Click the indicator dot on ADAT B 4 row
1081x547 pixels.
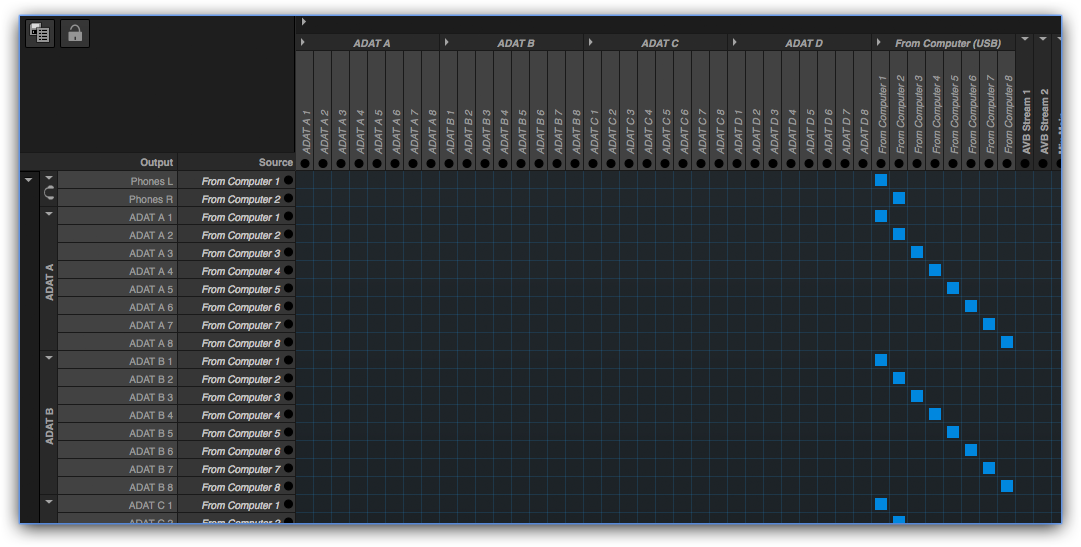pyautogui.click(x=289, y=415)
